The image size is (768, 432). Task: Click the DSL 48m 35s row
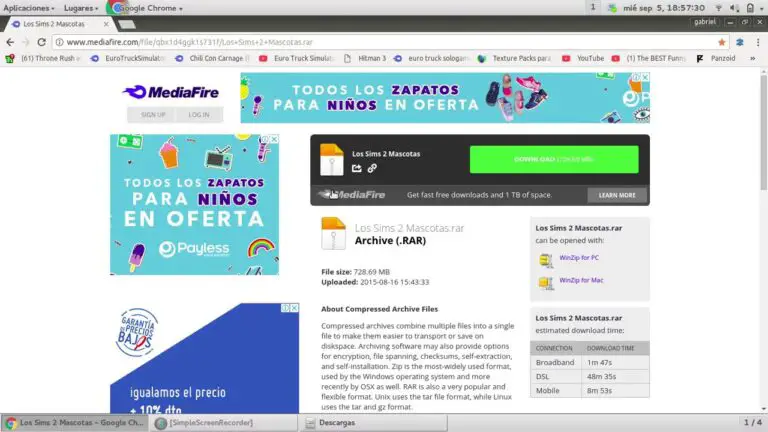pyautogui.click(x=590, y=377)
